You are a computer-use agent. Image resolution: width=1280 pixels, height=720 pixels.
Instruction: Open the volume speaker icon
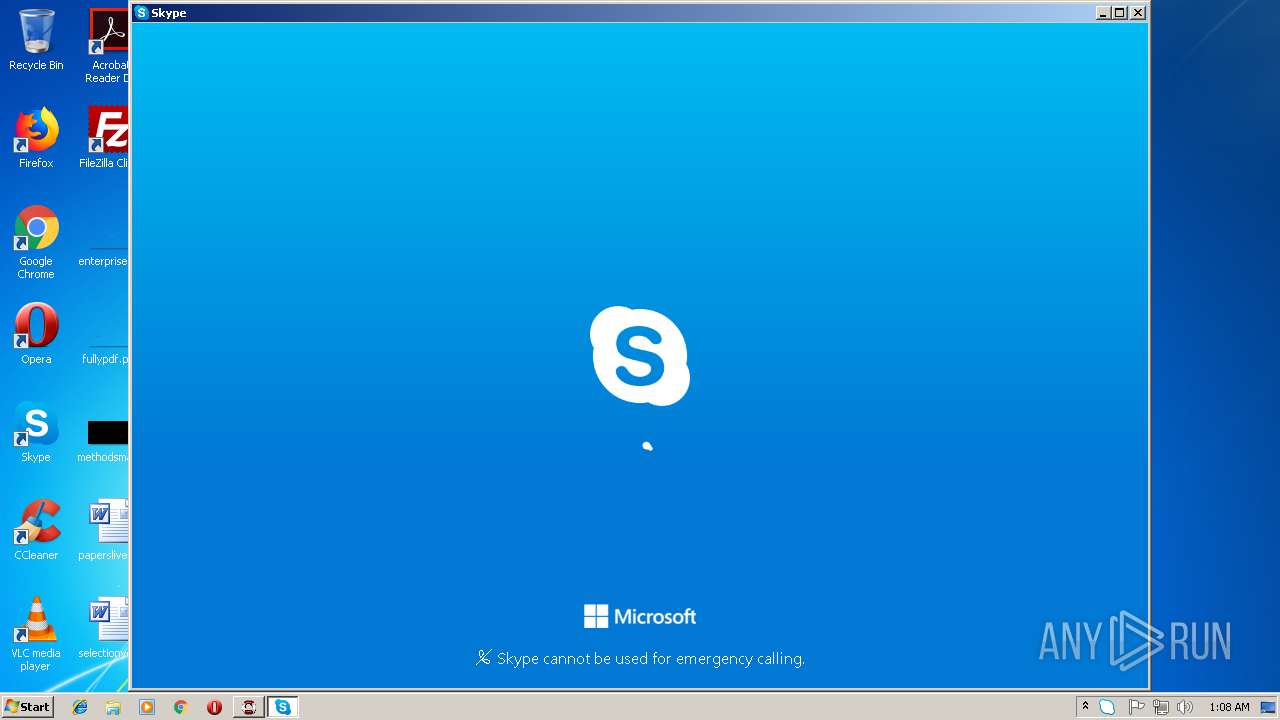click(x=1185, y=707)
